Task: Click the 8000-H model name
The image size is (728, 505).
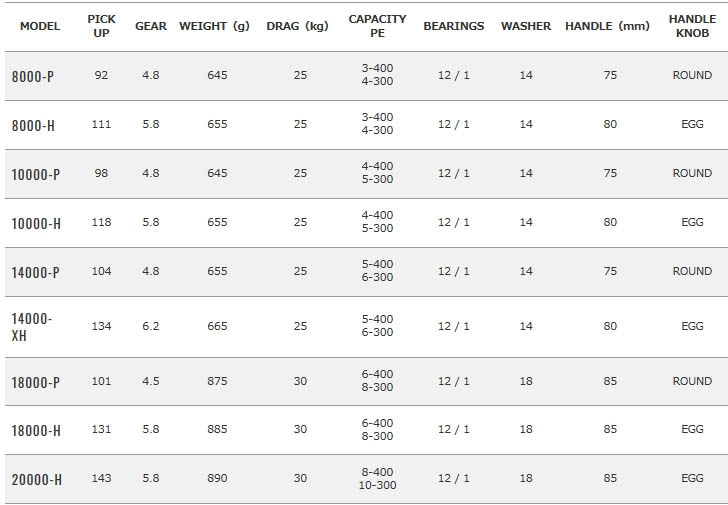Action: point(33,125)
